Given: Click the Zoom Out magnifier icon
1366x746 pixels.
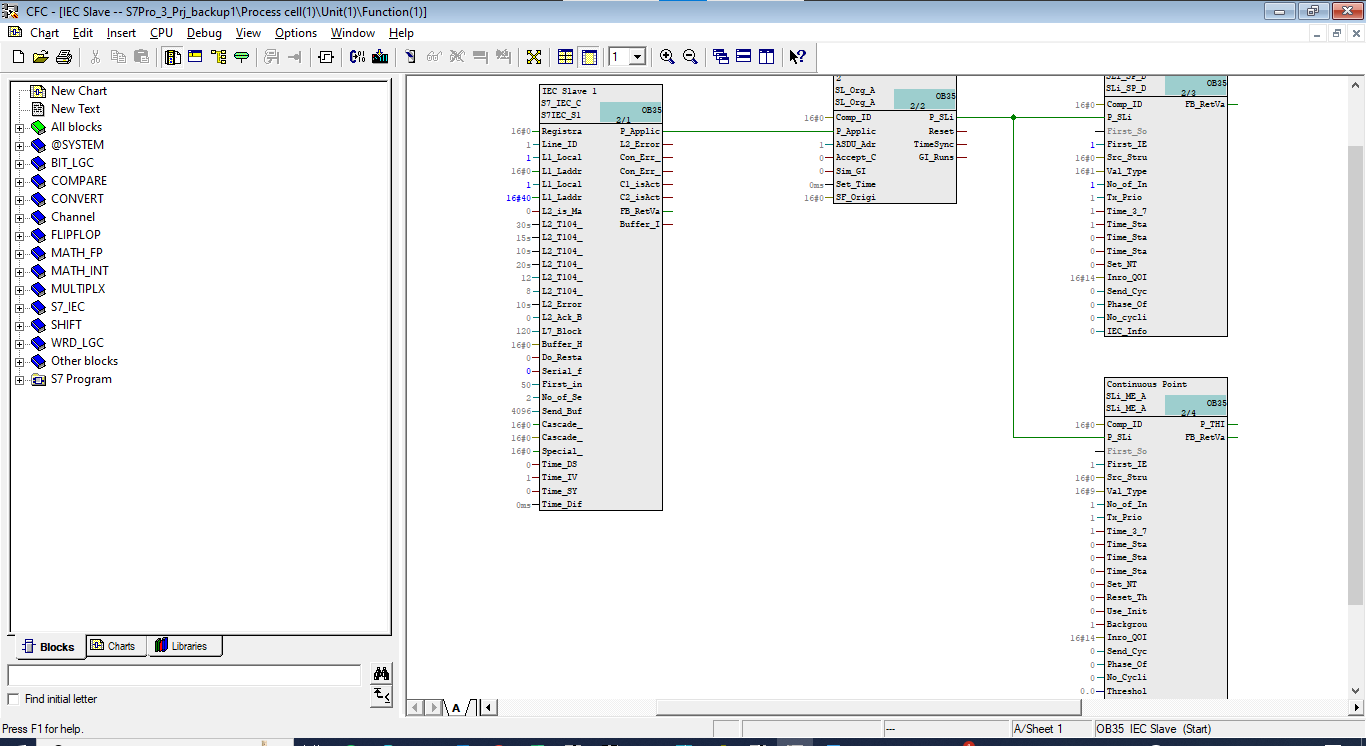Looking at the screenshot, I should pyautogui.click(x=690, y=57).
